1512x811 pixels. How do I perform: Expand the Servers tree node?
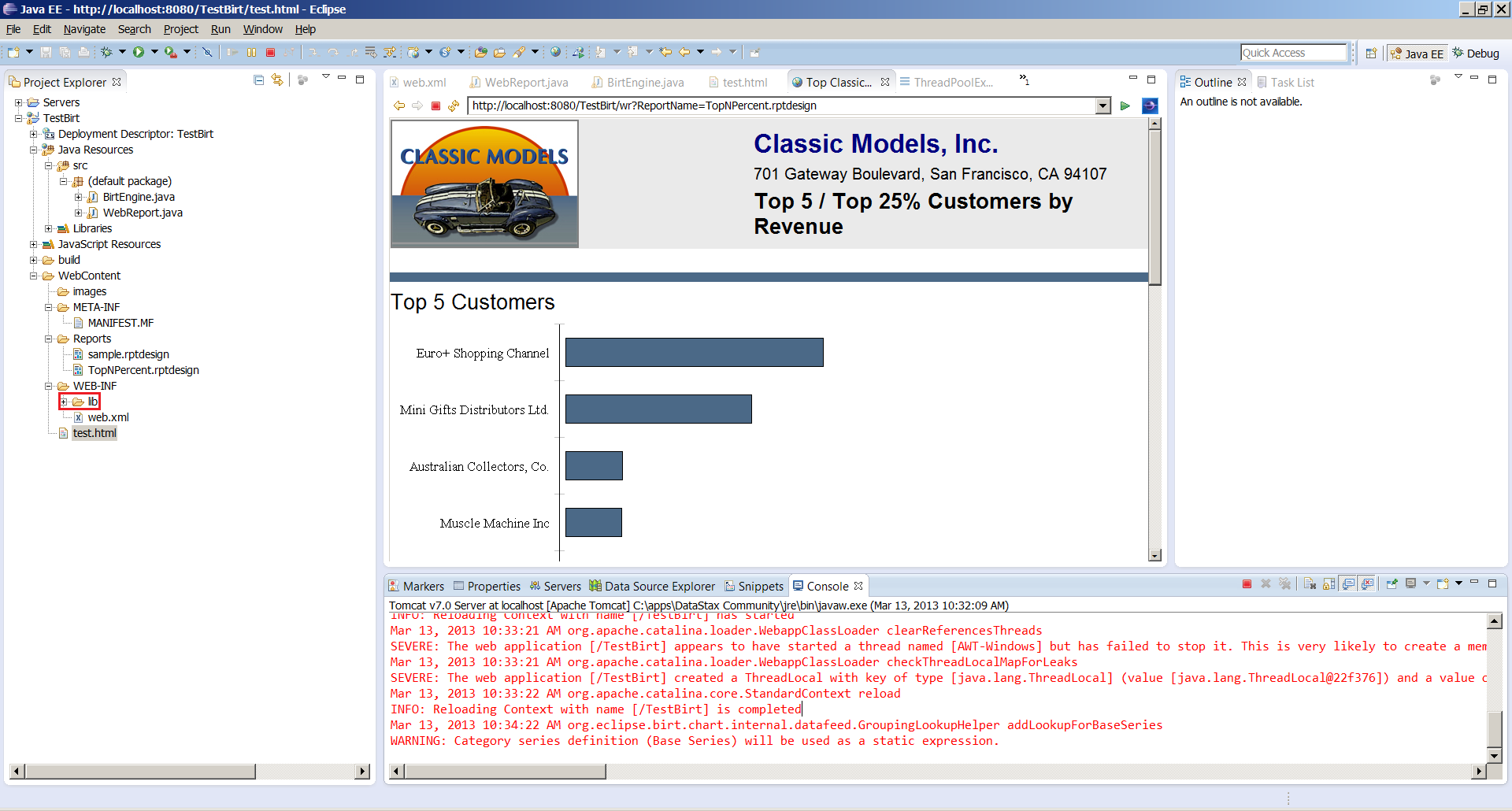[x=18, y=102]
